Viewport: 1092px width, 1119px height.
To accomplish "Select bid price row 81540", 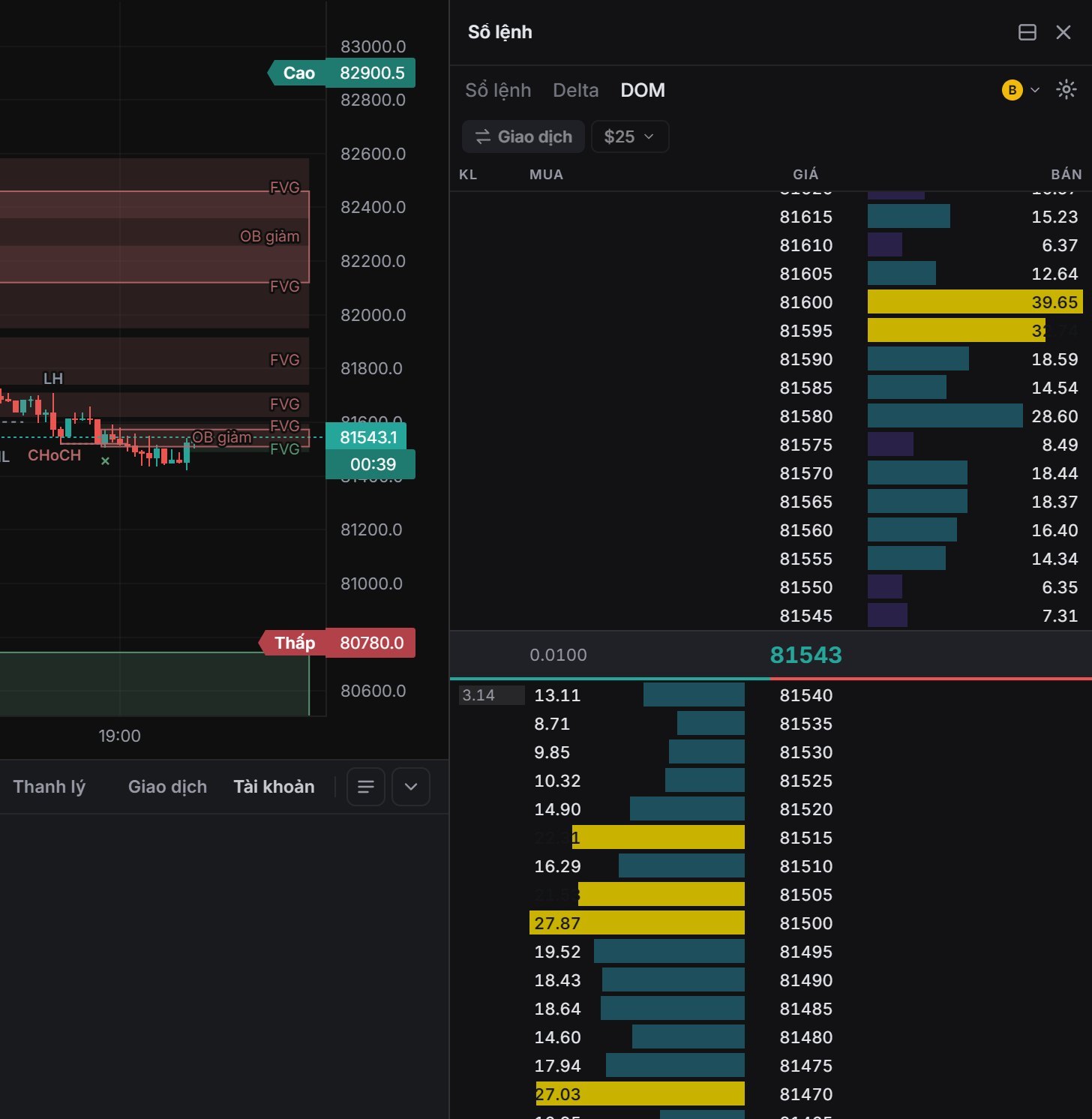I will pos(771,695).
